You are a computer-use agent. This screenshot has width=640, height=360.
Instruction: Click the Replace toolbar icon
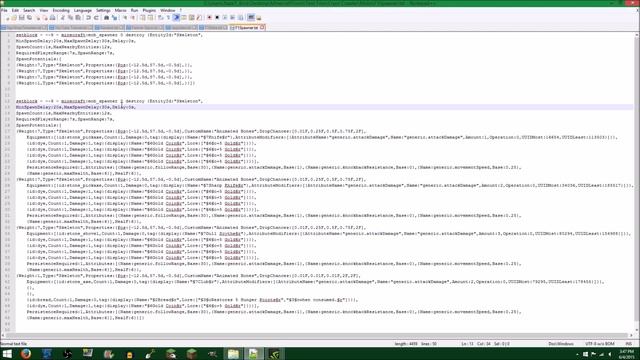pyautogui.click(x=114, y=18)
